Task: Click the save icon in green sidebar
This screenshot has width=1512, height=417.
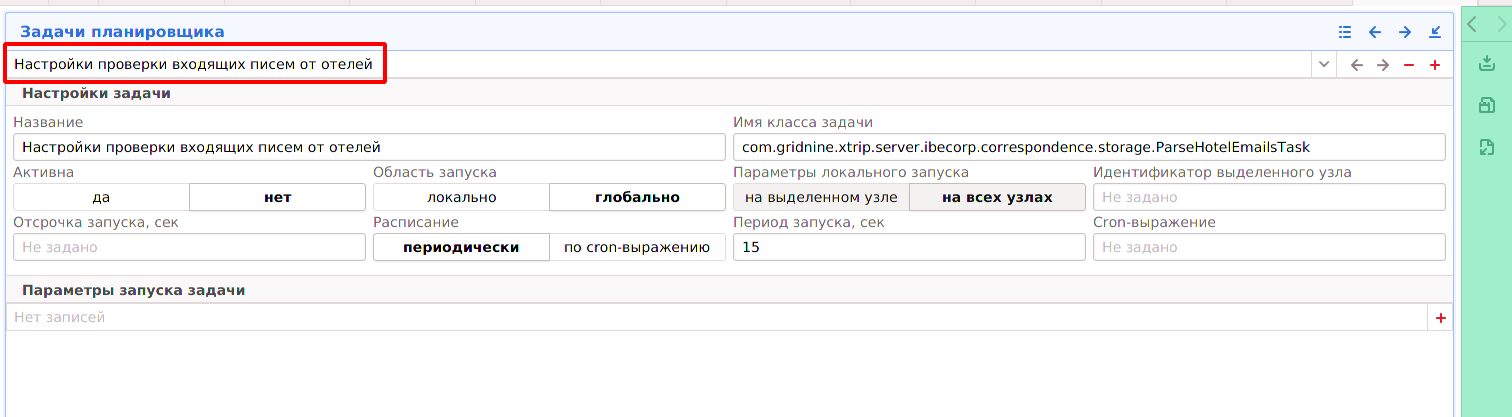Action: (x=1486, y=105)
